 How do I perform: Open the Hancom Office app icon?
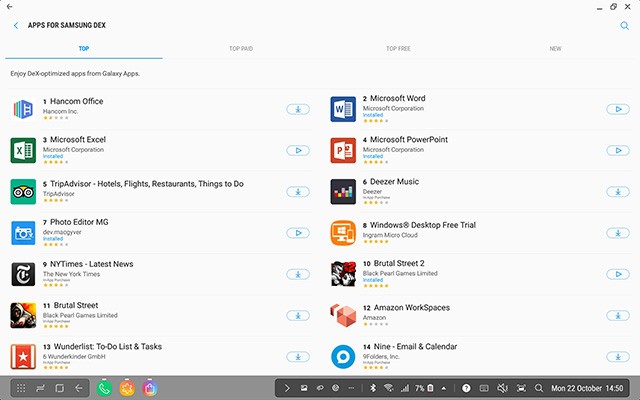tap(23, 109)
